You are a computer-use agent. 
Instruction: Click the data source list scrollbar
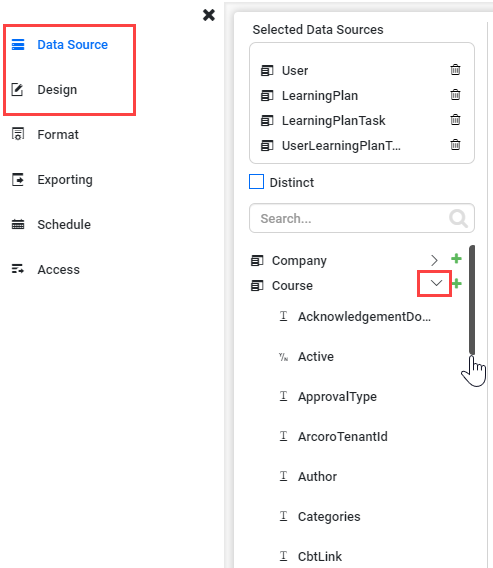click(472, 300)
